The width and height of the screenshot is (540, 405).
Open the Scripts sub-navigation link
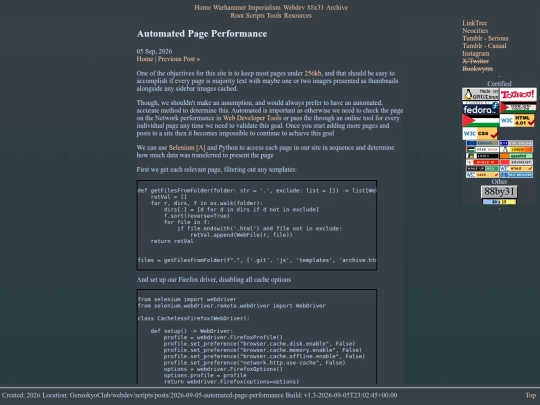pyautogui.click(x=255, y=15)
